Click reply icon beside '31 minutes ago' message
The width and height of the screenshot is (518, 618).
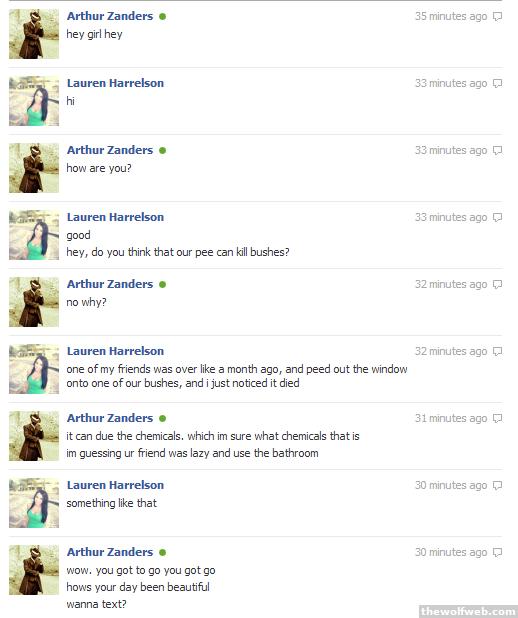[x=498, y=419]
